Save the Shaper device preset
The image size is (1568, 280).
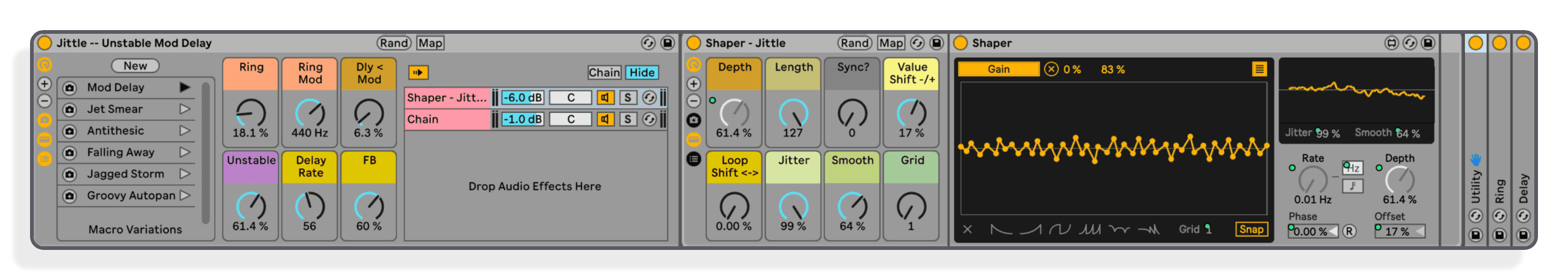(x=1428, y=43)
